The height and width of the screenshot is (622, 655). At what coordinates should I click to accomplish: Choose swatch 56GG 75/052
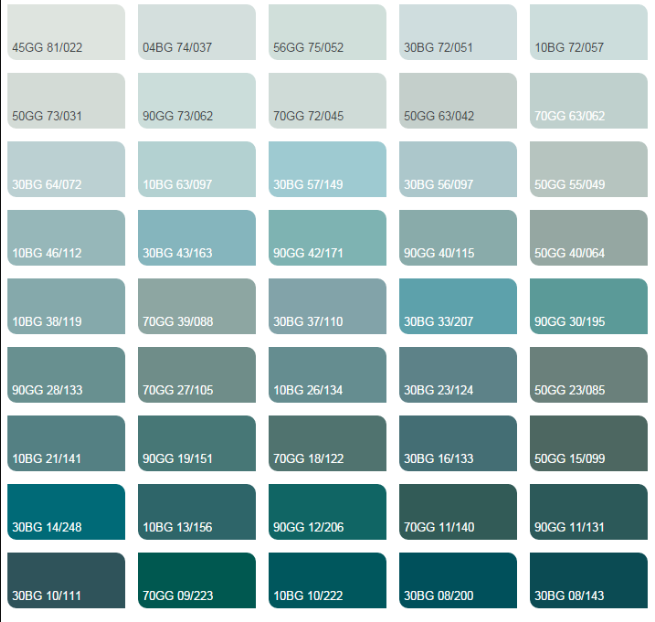328,32
